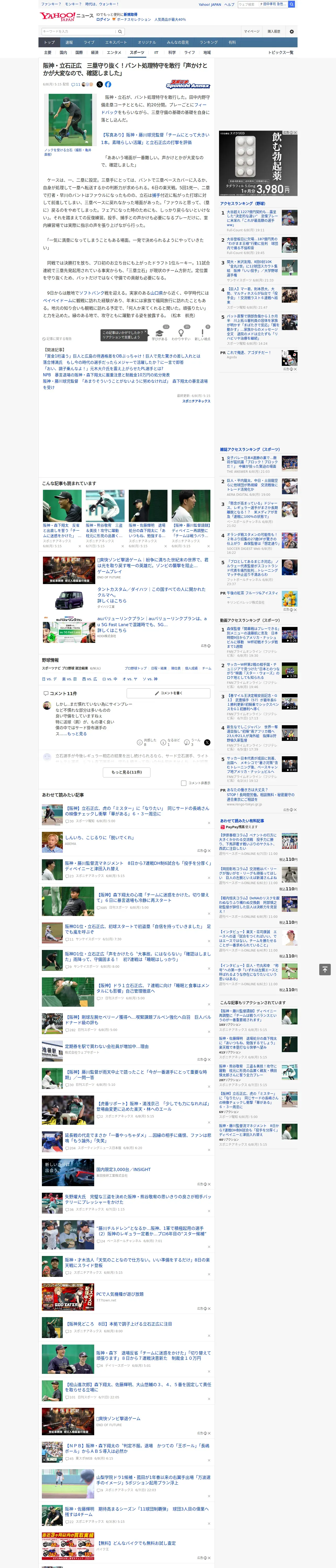Open the article comment count bubble icon
The height and width of the screenshot is (1568, 336).
coord(74,85)
